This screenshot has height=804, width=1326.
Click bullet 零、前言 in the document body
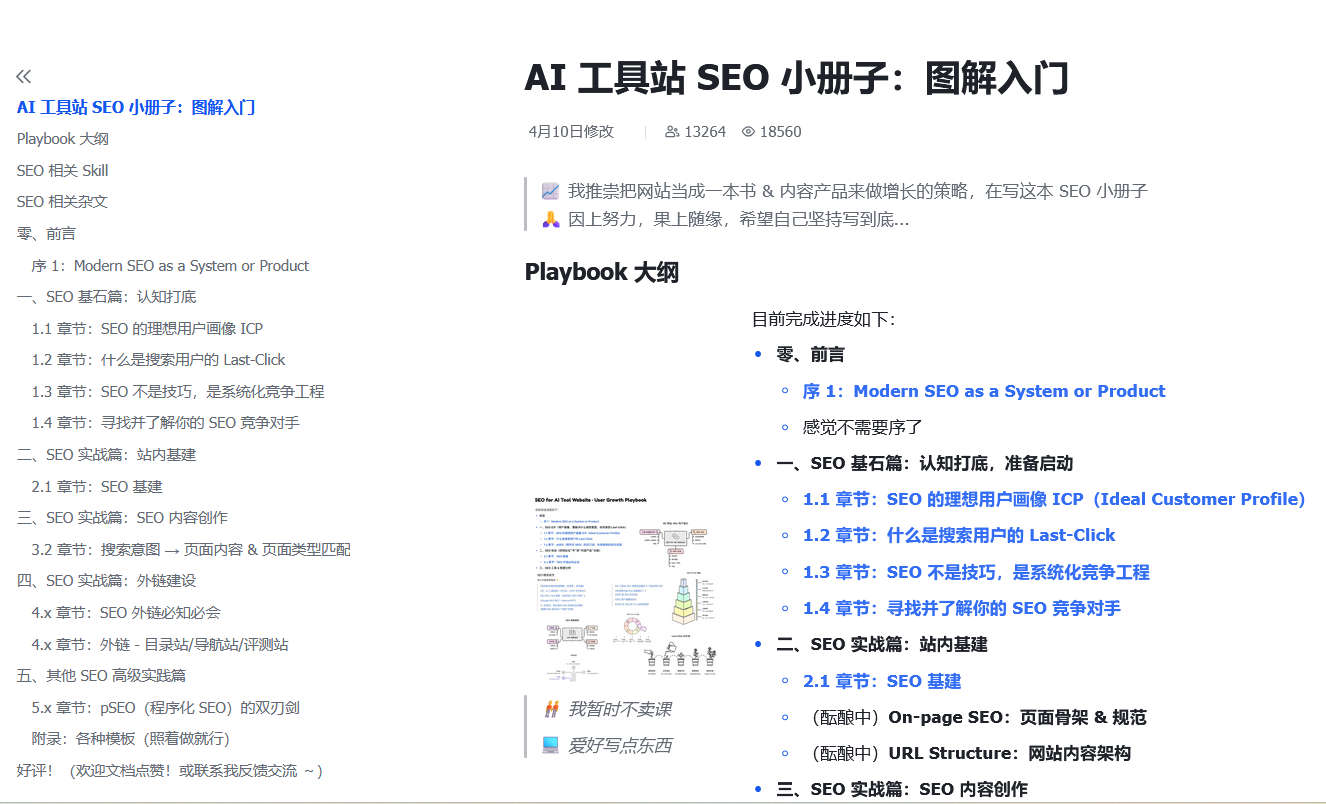point(810,354)
